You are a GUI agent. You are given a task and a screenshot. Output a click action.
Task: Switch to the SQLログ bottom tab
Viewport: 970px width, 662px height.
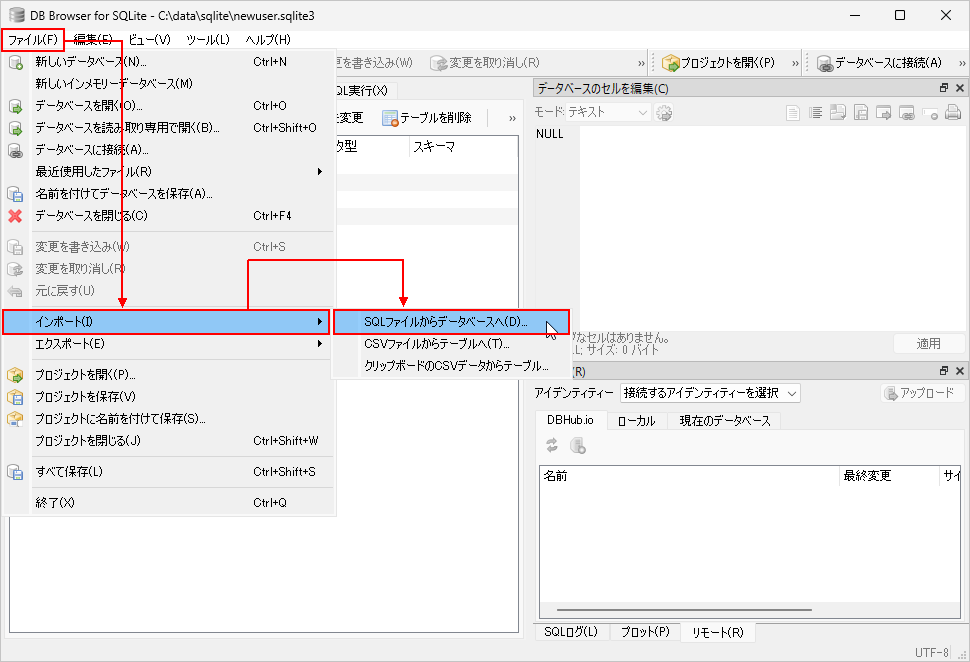click(x=570, y=632)
